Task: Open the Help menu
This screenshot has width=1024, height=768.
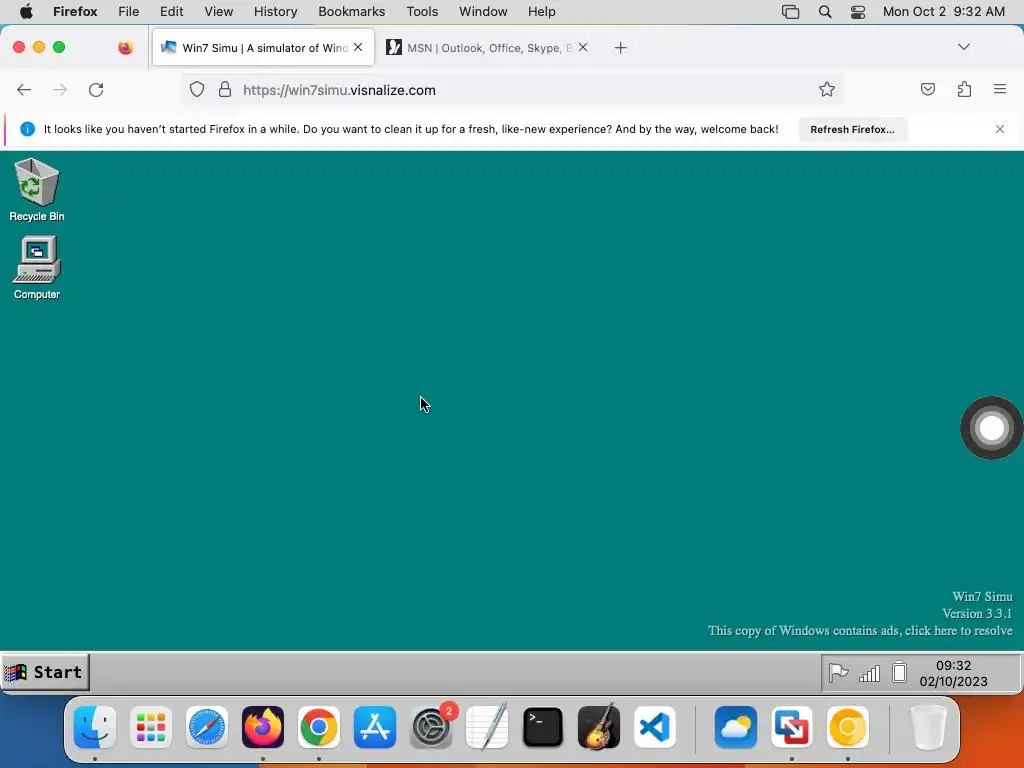Action: [541, 12]
